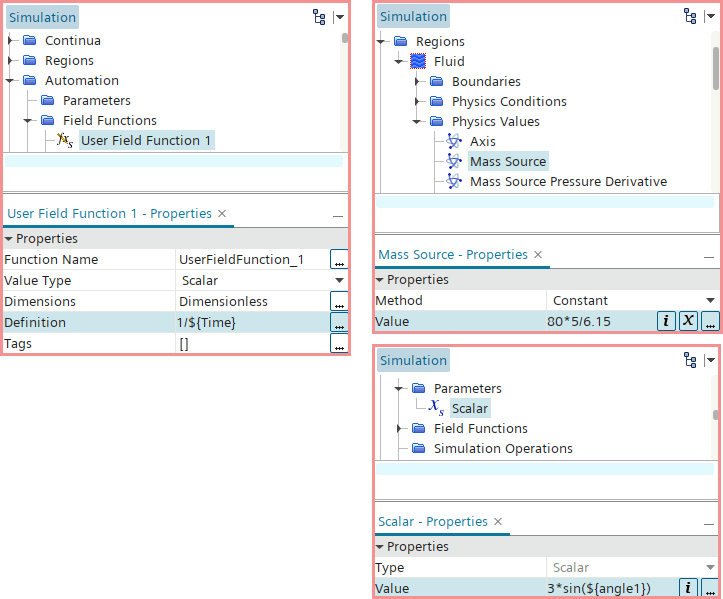Screen dimensions: 723x599
Task: Click the X icon beside 80*5/6.15
Action: (x=688, y=321)
